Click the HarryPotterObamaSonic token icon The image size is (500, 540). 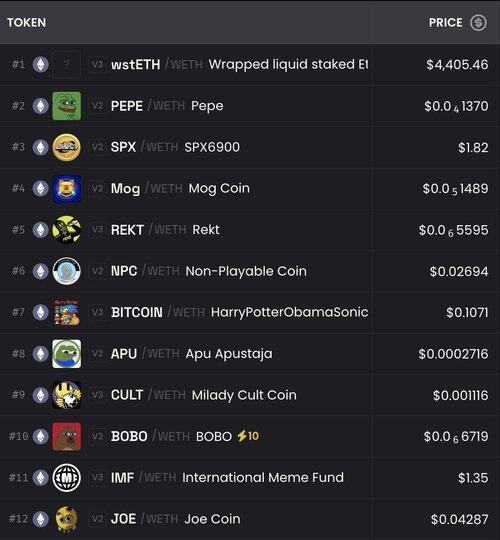pyautogui.click(x=66, y=312)
